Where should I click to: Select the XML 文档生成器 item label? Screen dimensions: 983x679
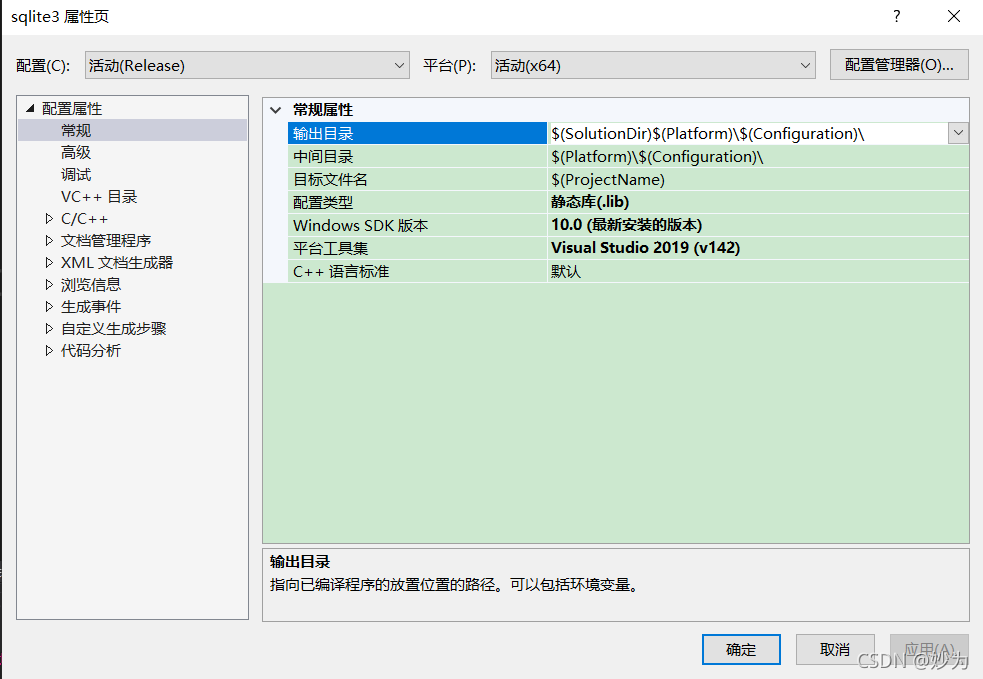(117, 263)
